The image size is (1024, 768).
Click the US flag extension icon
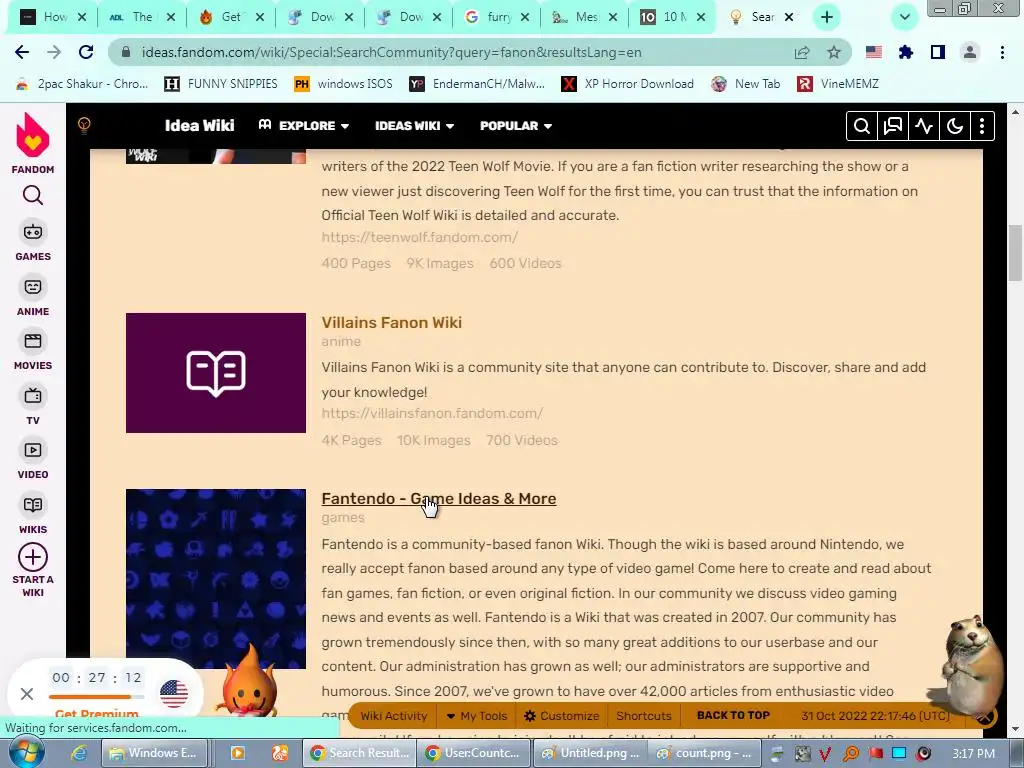click(874, 52)
